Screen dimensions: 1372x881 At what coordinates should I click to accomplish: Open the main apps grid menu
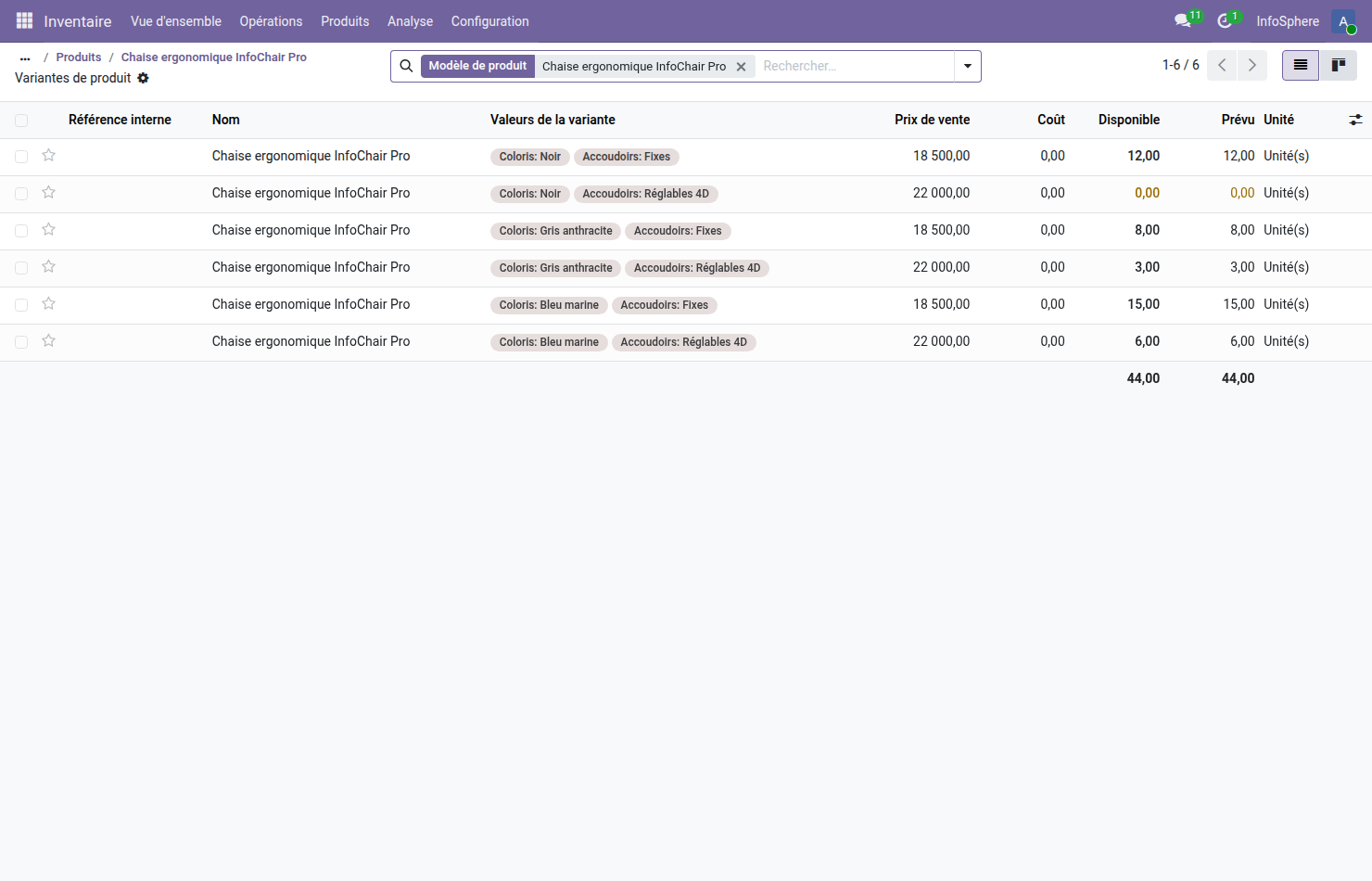[x=24, y=20]
